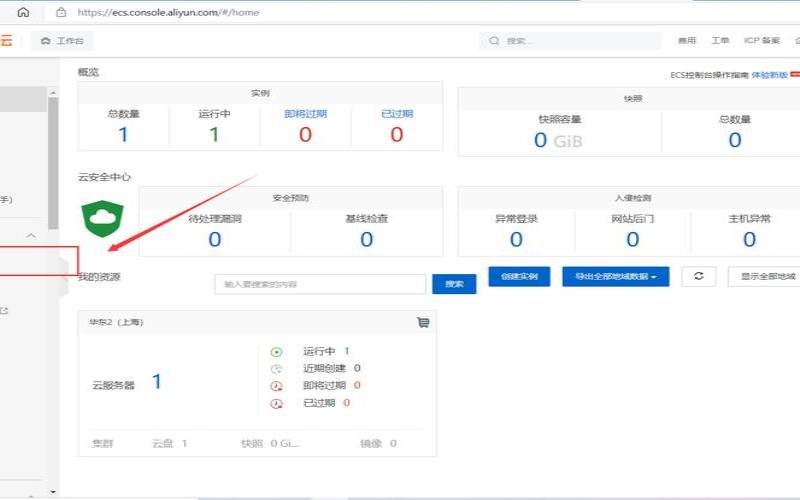The image size is (800, 500).
Task: Click the sidebar scroll-up arrow
Action: (53, 92)
